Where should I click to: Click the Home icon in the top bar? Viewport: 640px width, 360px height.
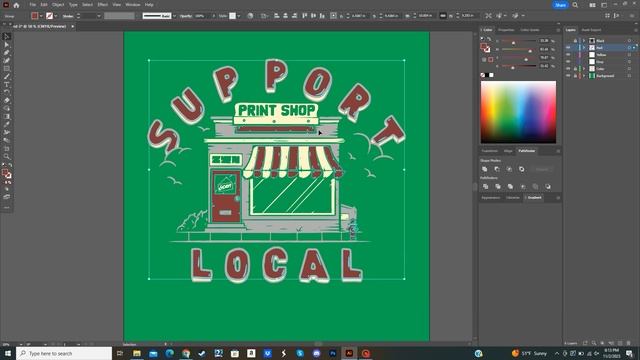point(16,5)
